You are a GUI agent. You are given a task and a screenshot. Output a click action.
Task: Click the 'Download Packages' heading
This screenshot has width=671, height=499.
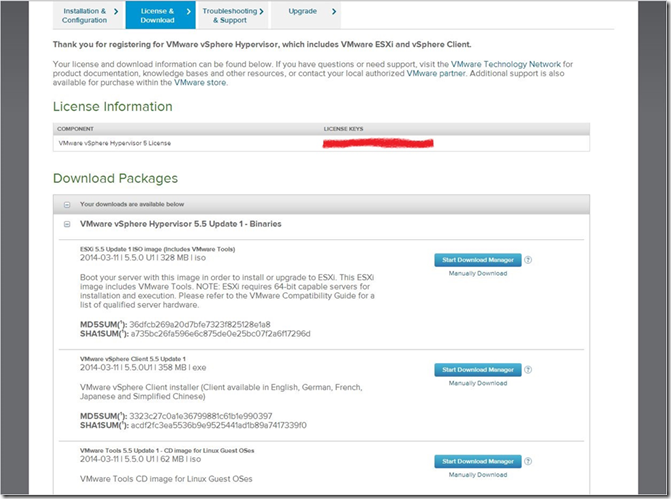click(x=115, y=178)
